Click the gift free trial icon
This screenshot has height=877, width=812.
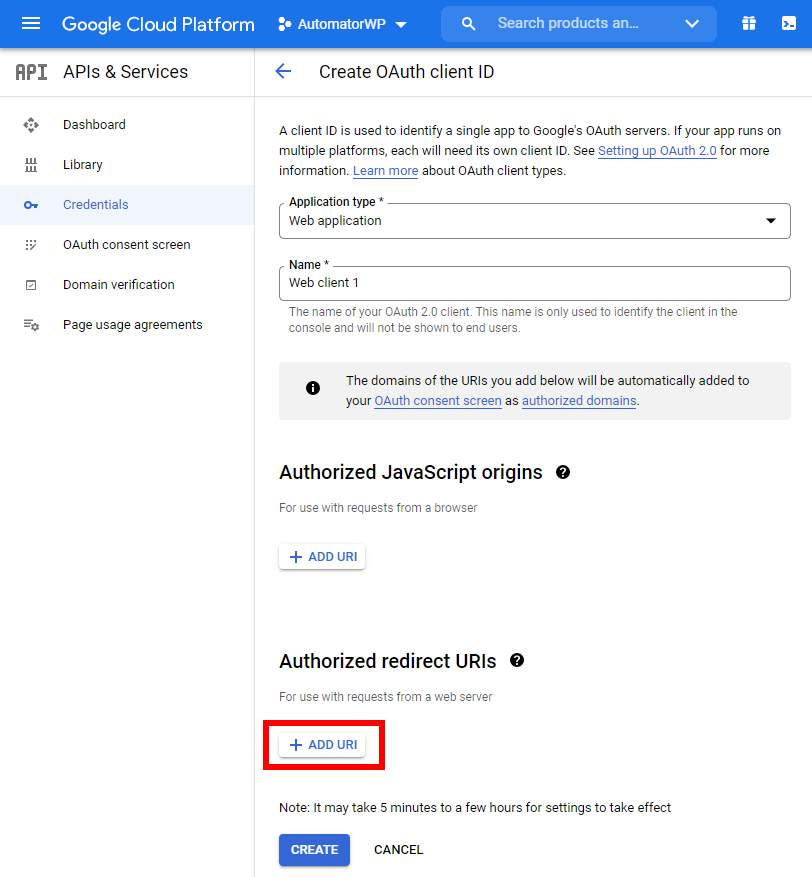click(x=749, y=23)
